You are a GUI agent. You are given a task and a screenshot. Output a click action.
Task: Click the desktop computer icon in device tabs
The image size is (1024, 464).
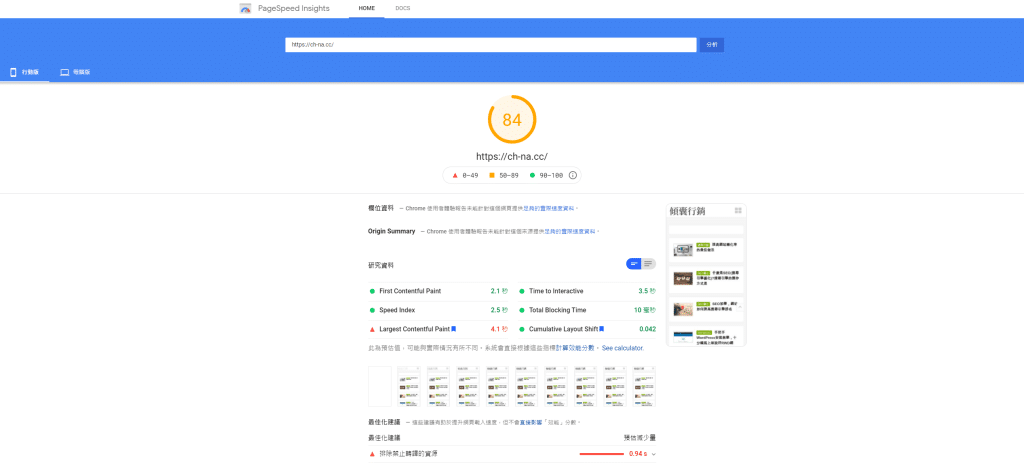pyautogui.click(x=65, y=72)
